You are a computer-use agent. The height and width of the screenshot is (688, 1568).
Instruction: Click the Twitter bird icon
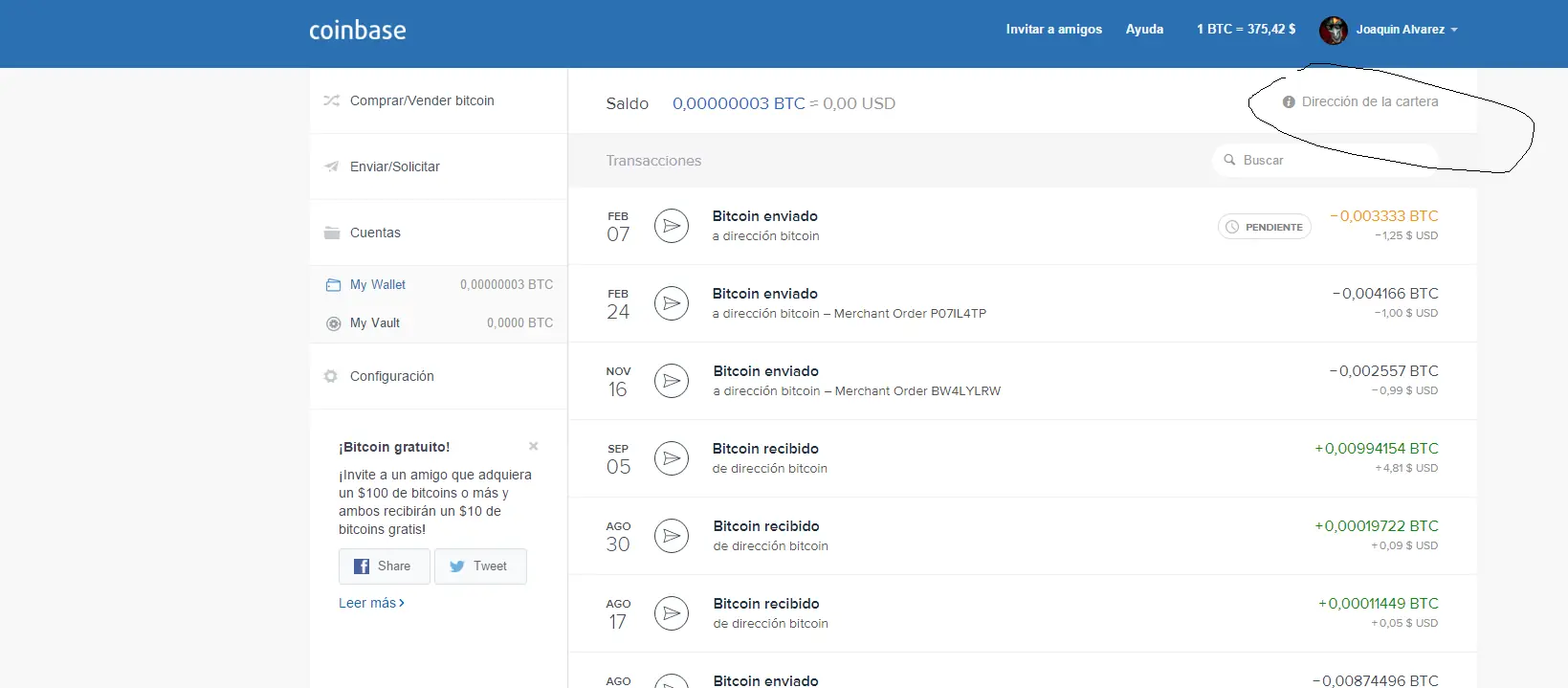pyautogui.click(x=457, y=566)
